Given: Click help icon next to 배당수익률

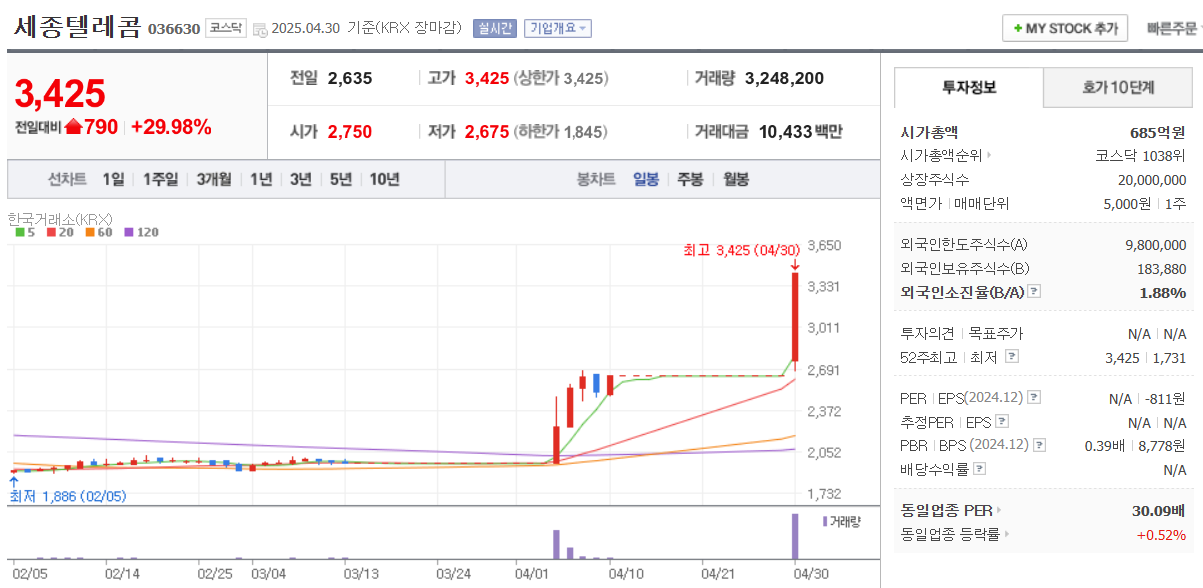Looking at the screenshot, I should click(980, 469).
